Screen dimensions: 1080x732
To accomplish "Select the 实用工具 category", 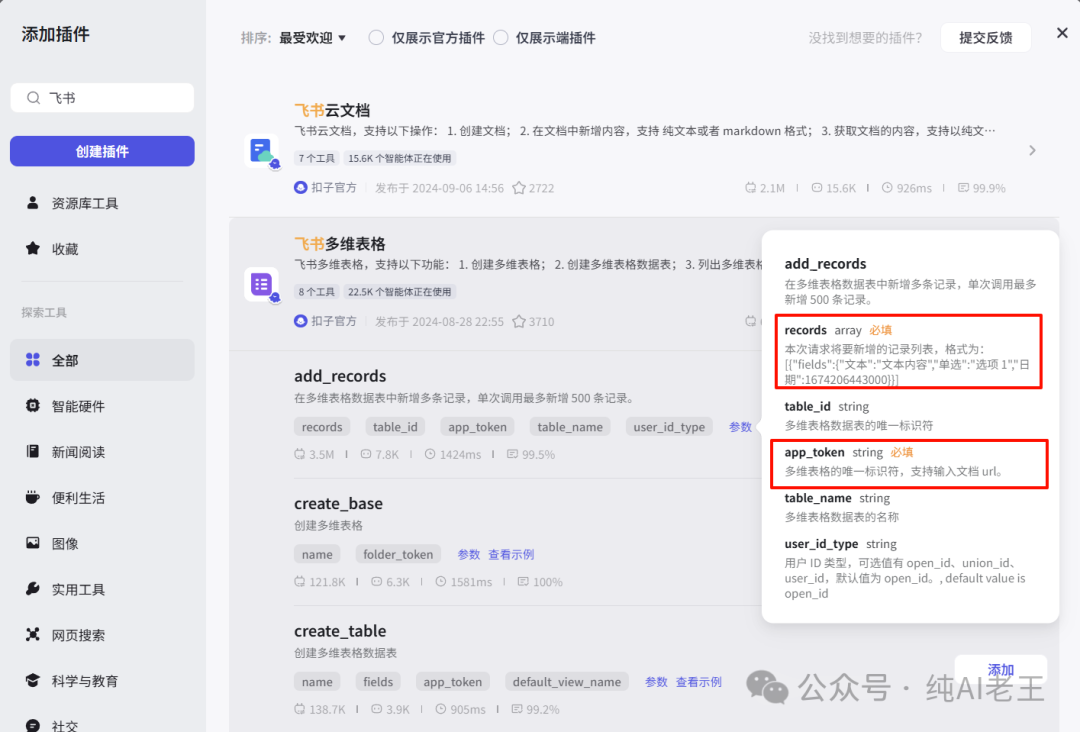I will 102,589.
